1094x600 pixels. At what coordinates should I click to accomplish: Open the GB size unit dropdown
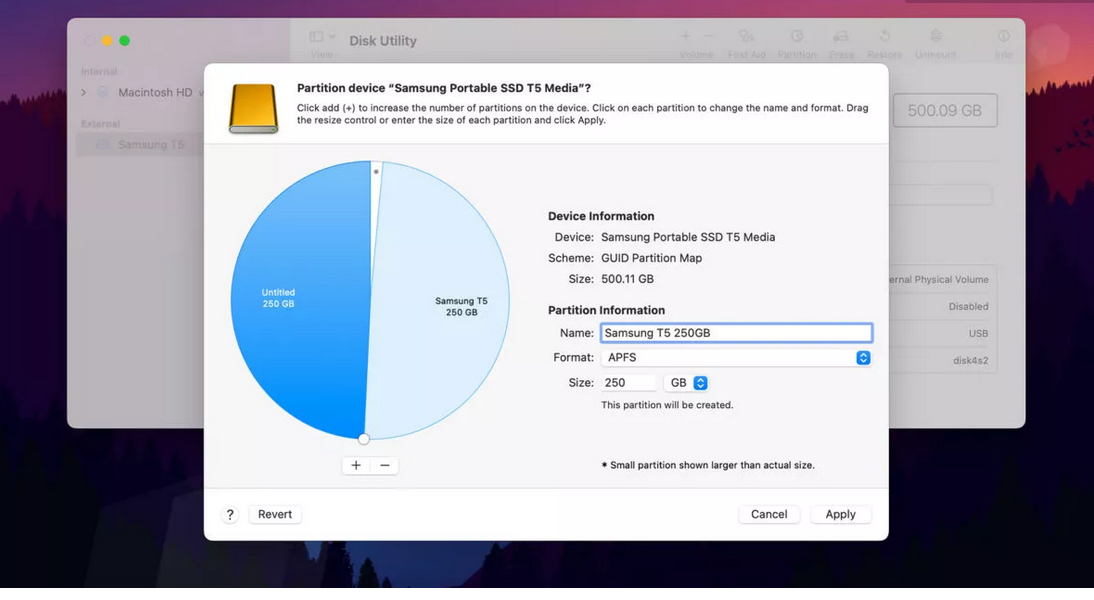tap(687, 382)
